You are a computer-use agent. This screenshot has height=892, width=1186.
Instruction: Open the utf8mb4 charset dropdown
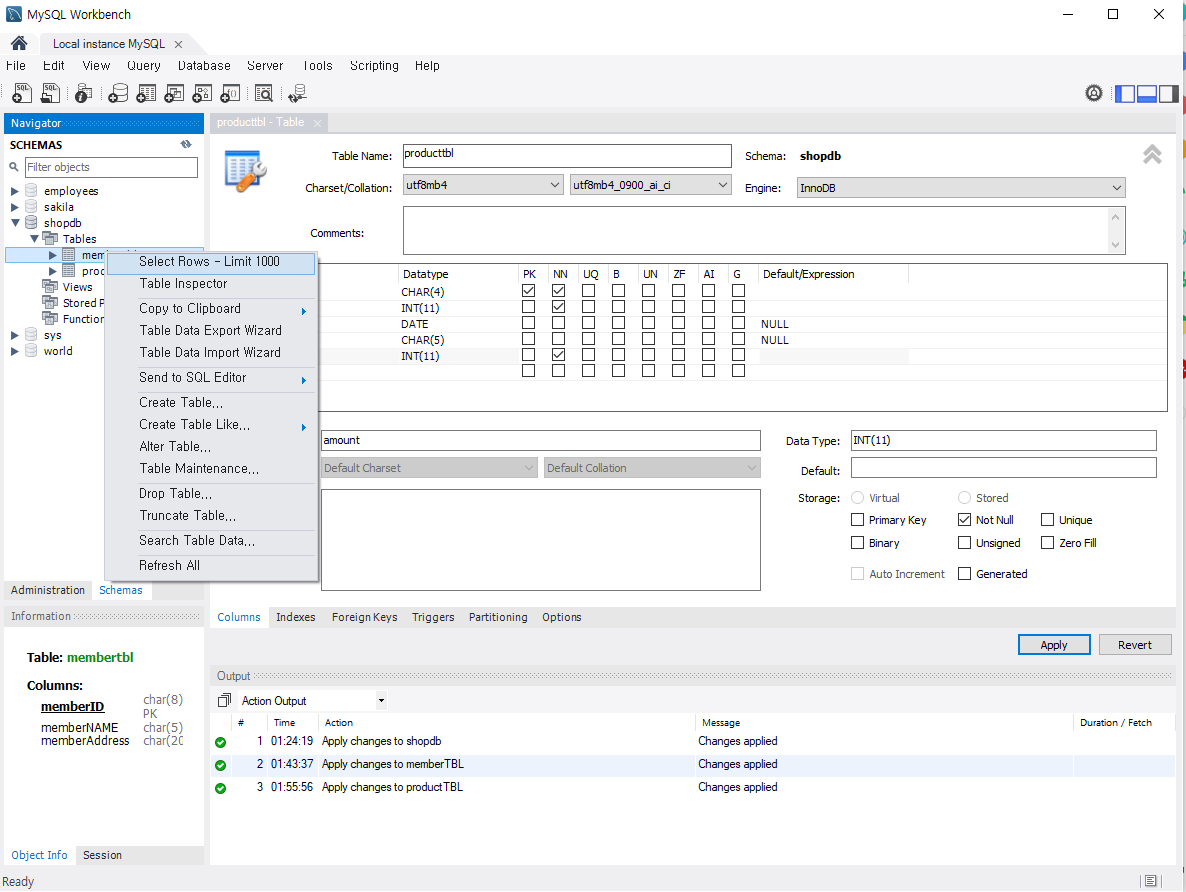click(483, 185)
